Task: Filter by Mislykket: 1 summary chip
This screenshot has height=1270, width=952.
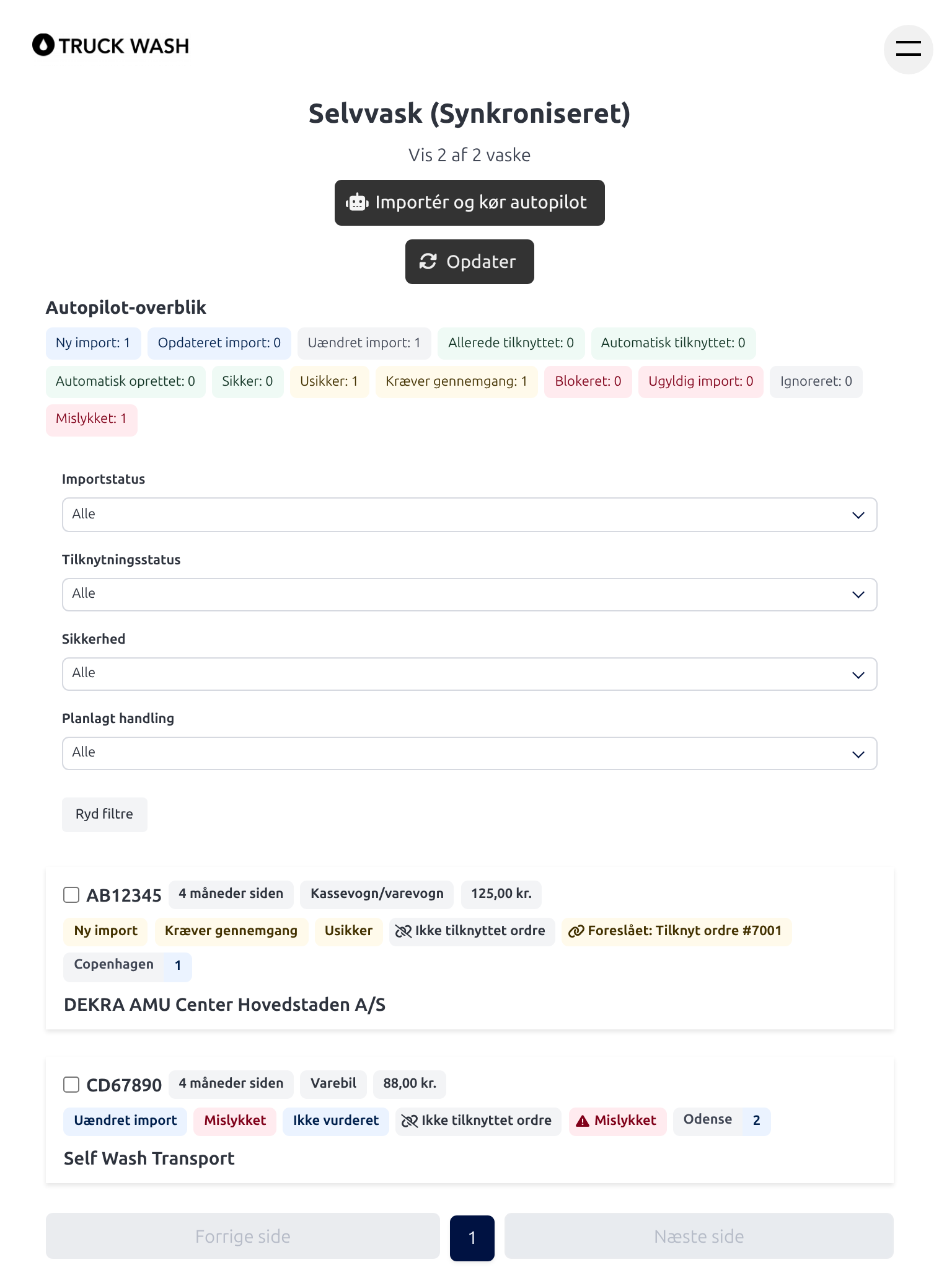Action: pos(92,420)
